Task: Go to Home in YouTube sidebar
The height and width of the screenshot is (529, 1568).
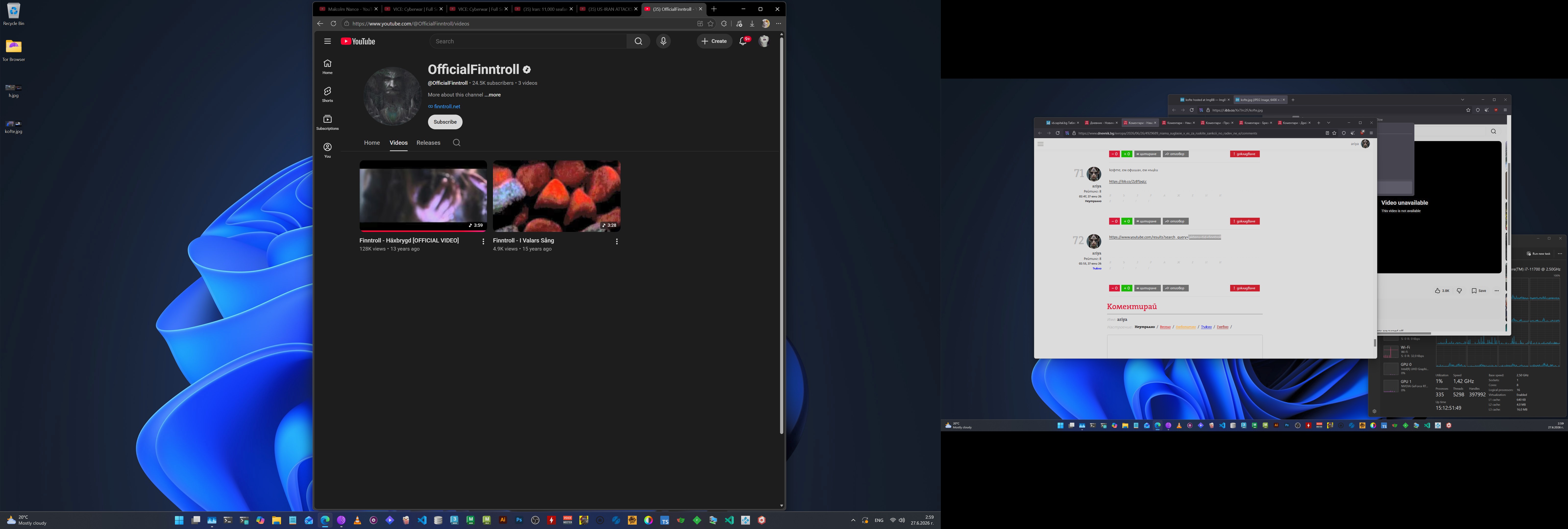Action: click(x=328, y=66)
